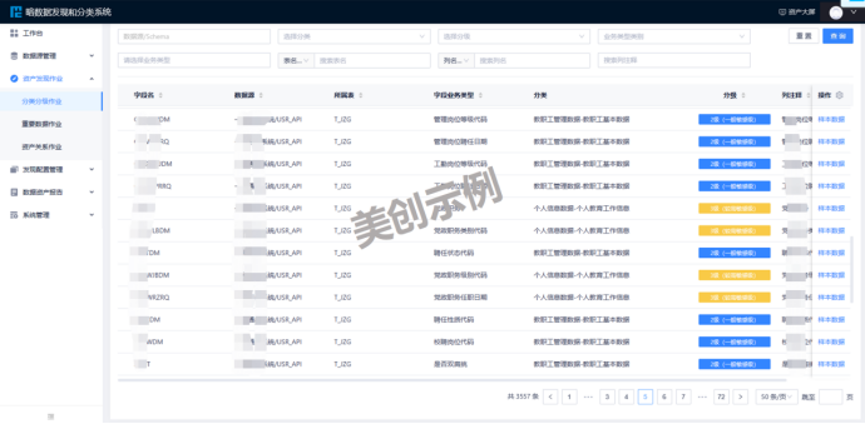Open 样本数据 for 是否双肩挑 row

click(x=831, y=364)
